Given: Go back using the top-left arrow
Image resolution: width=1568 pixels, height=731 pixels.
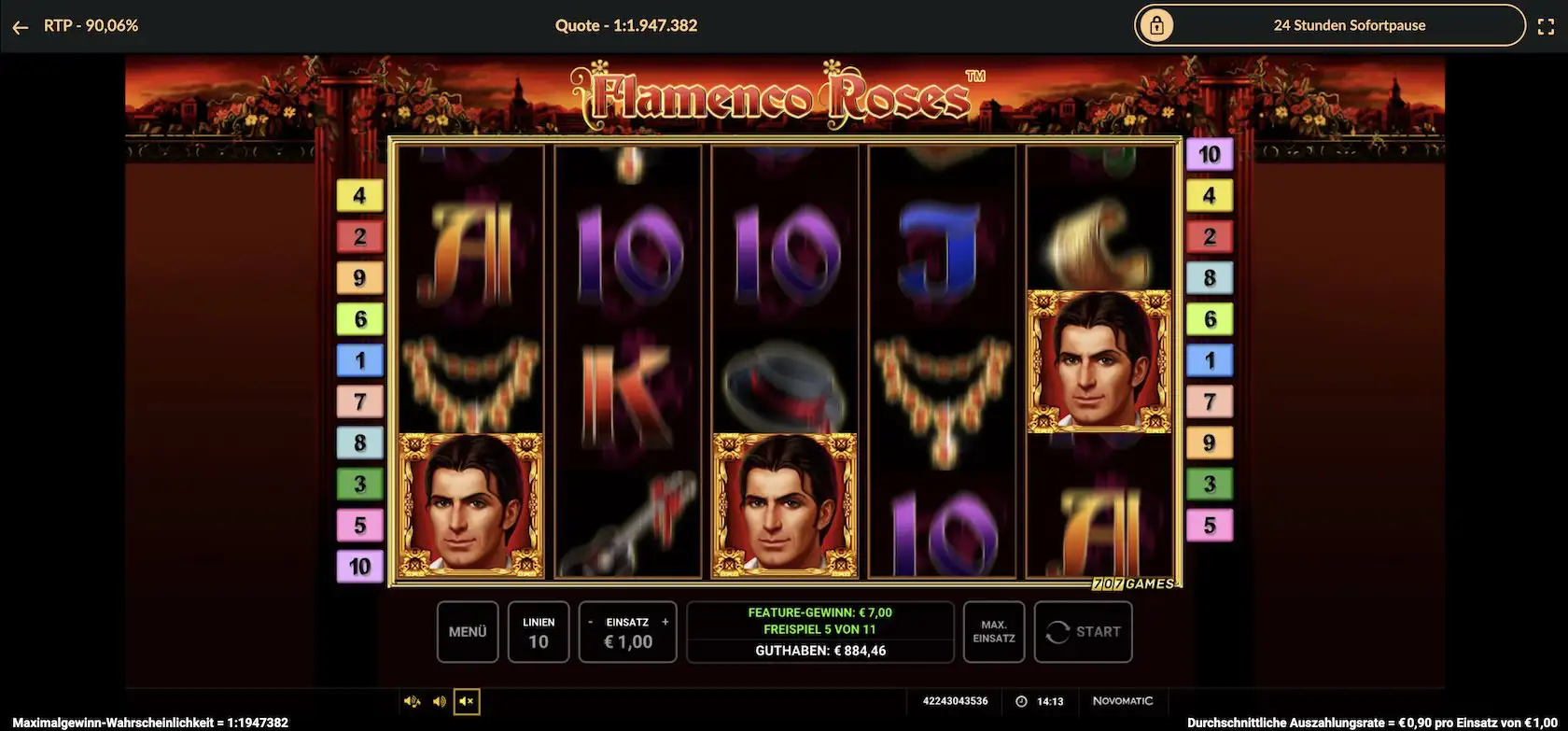Looking at the screenshot, I should tap(21, 27).
